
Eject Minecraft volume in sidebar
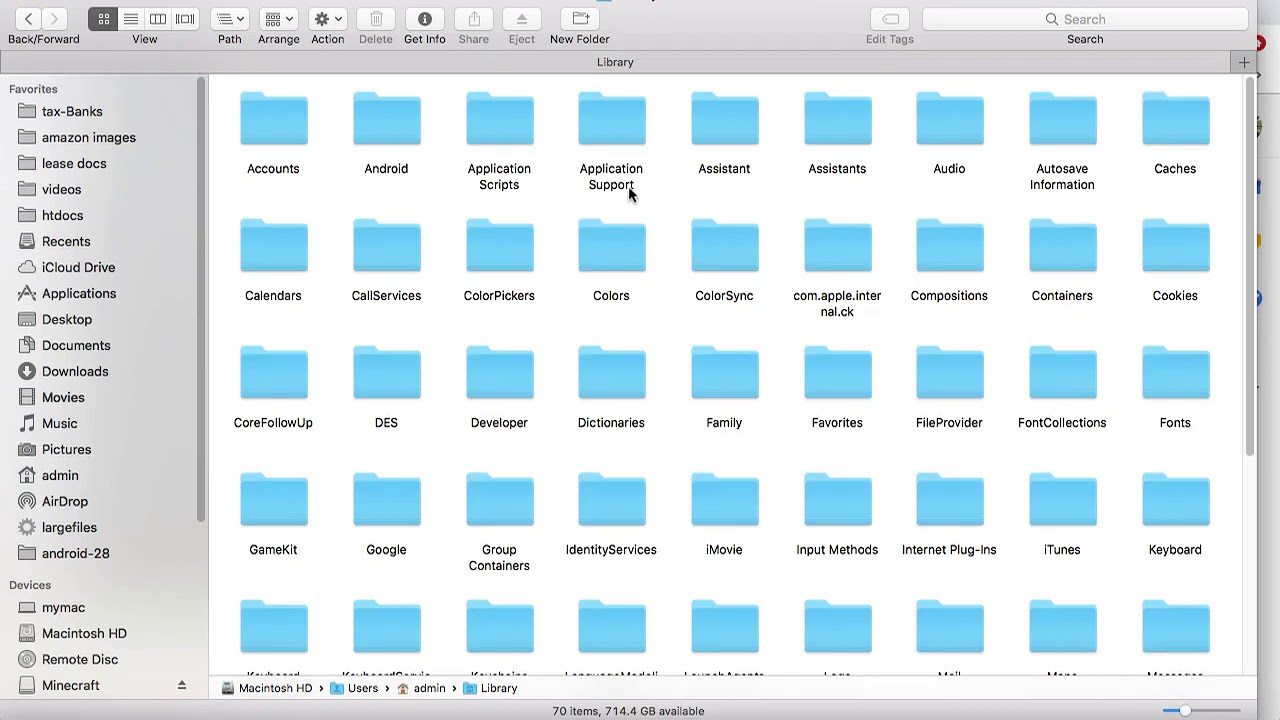[182, 685]
